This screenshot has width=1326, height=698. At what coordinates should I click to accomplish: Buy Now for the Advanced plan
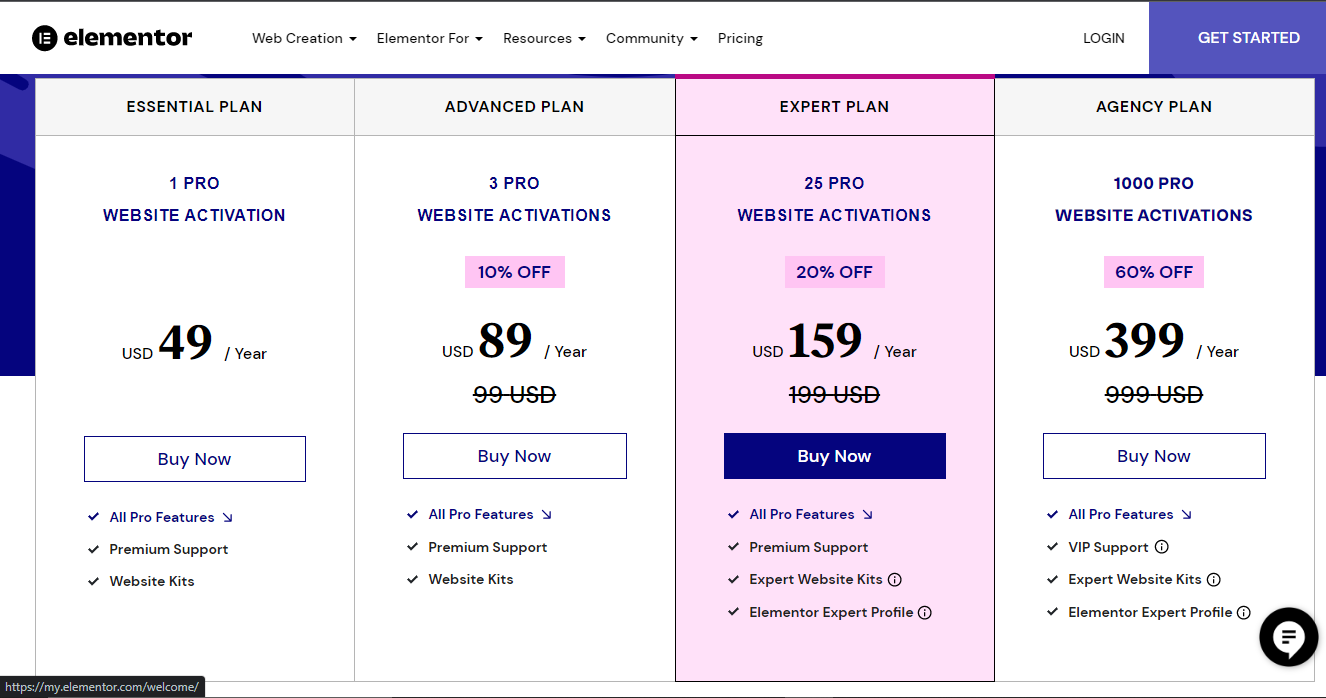pos(515,456)
